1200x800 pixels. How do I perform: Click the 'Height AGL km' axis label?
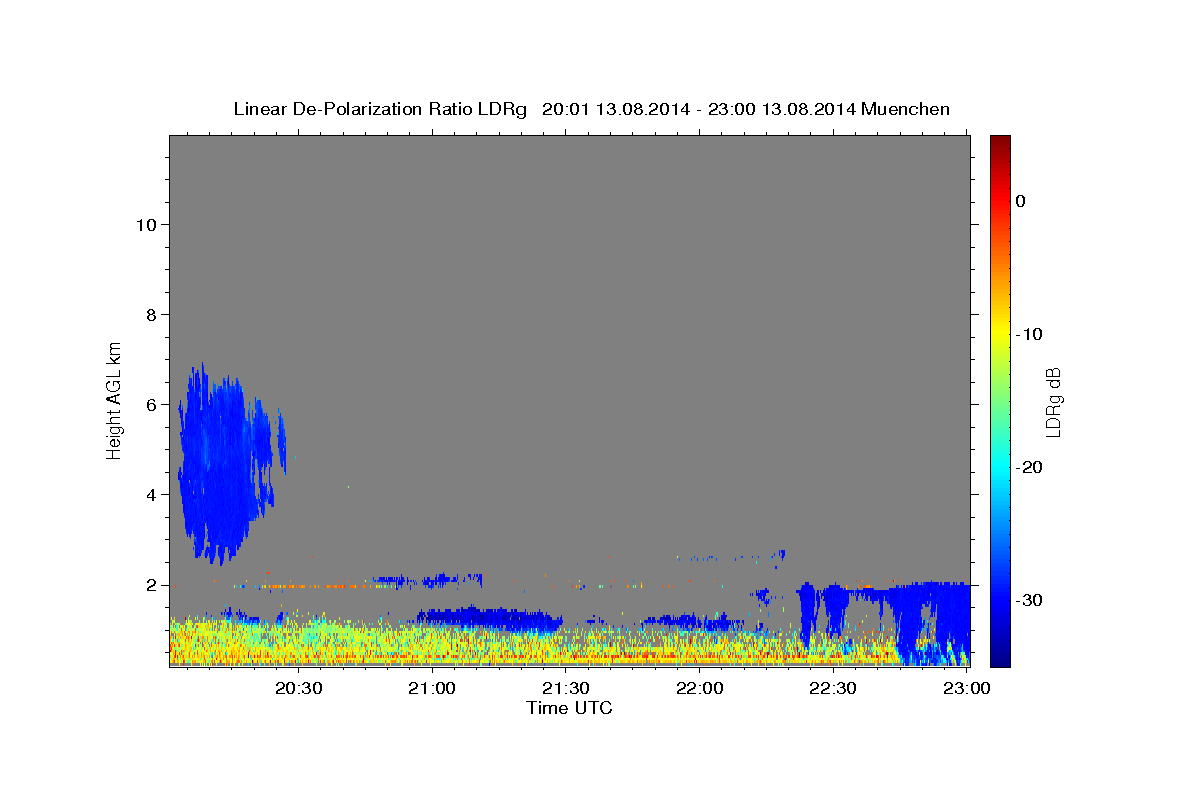click(115, 399)
